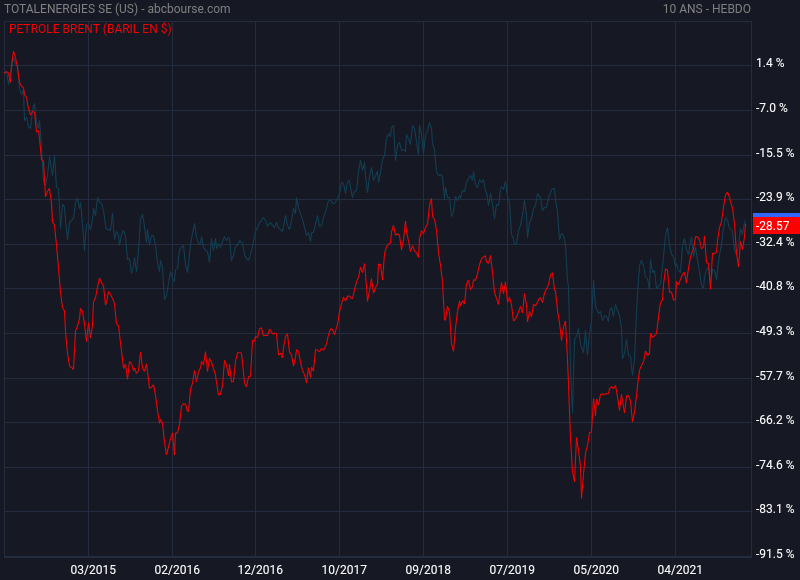
Task: Click the '-32.4 %' axis label
Action: coord(774,241)
